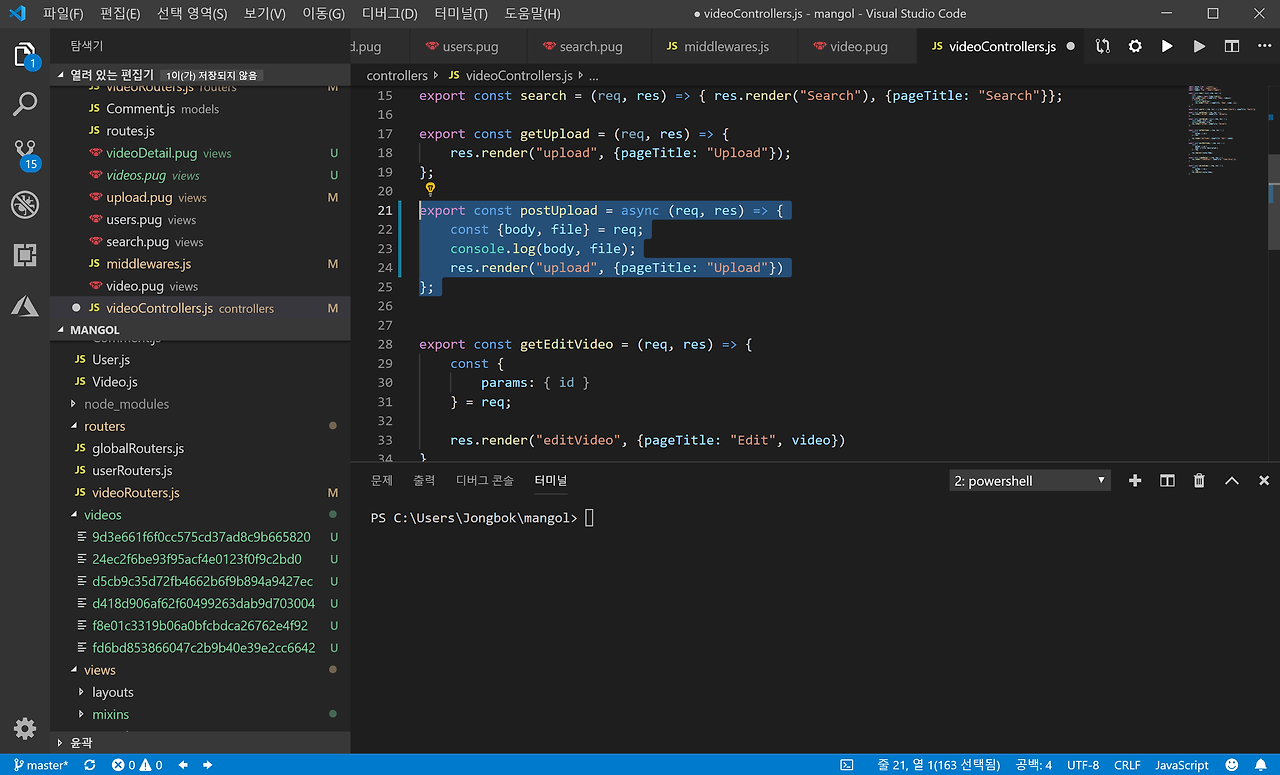The height and width of the screenshot is (775, 1280).
Task: Open the Azure view in activity bar
Action: 25,307
